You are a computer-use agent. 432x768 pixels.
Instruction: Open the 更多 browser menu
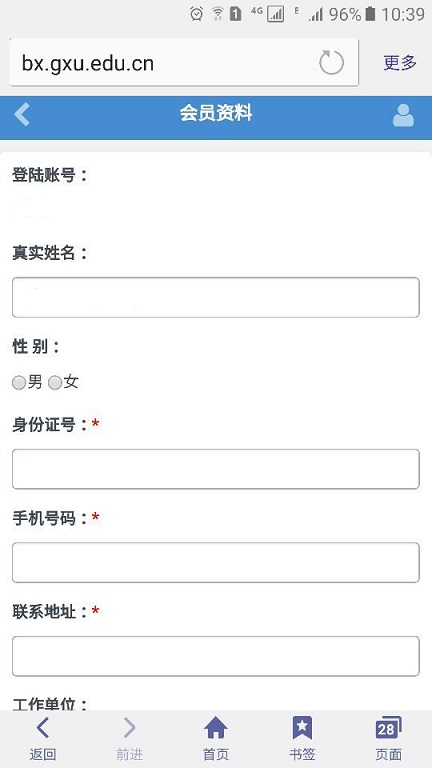point(400,63)
